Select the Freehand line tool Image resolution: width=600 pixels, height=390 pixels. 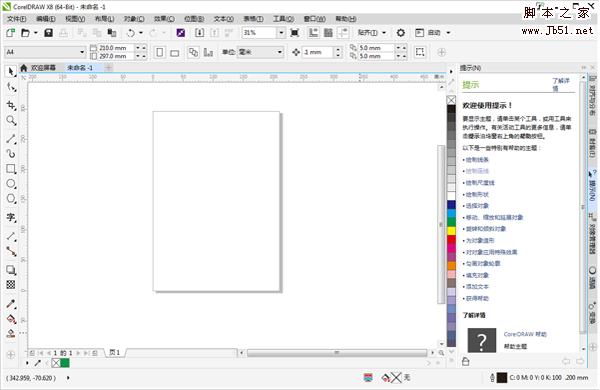[11, 139]
